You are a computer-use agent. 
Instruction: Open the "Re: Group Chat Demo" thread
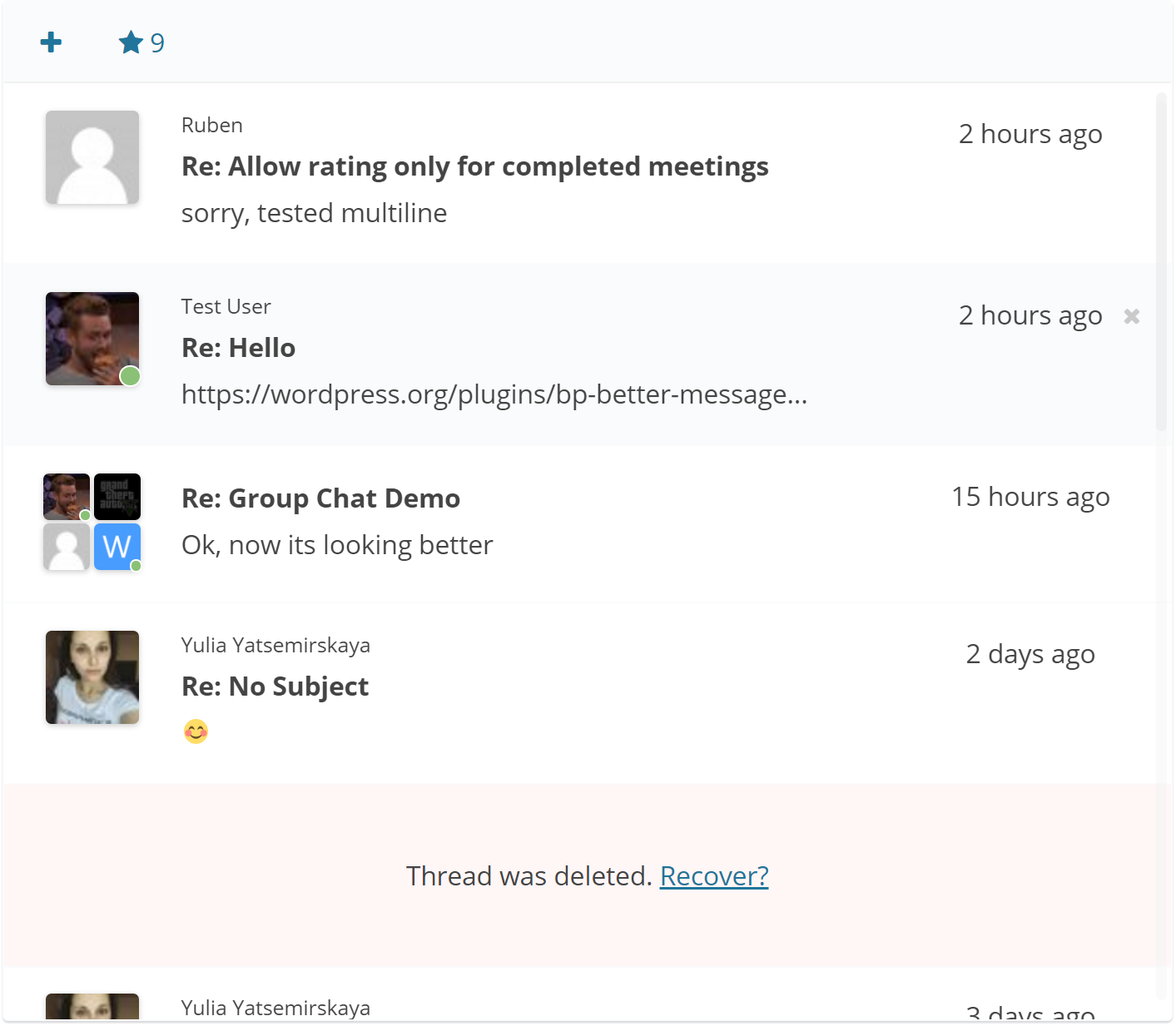[x=320, y=498]
